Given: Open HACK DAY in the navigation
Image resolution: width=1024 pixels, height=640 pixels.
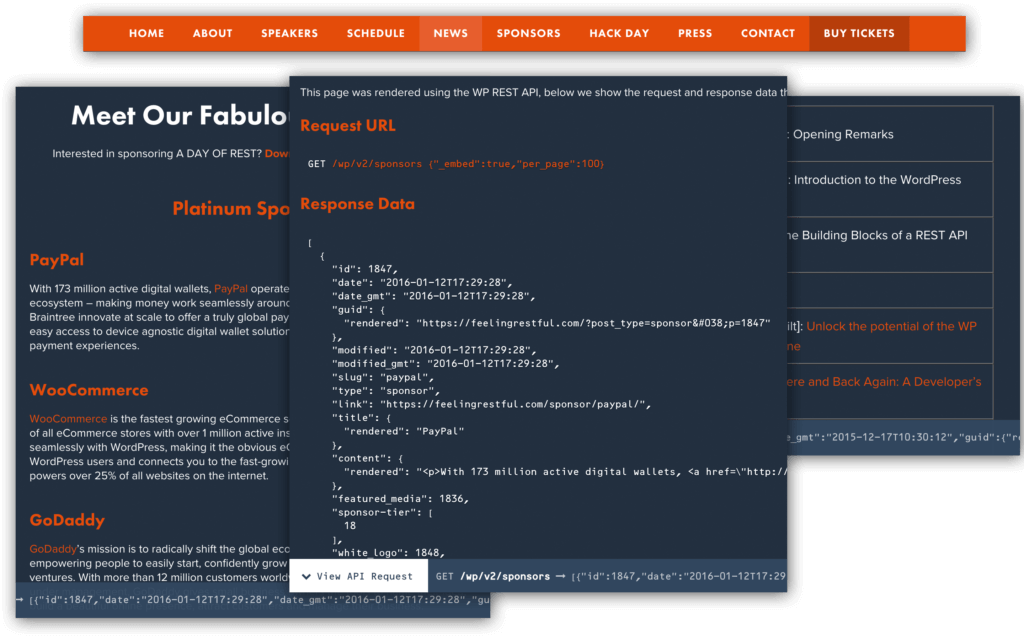Looking at the screenshot, I should coord(619,33).
